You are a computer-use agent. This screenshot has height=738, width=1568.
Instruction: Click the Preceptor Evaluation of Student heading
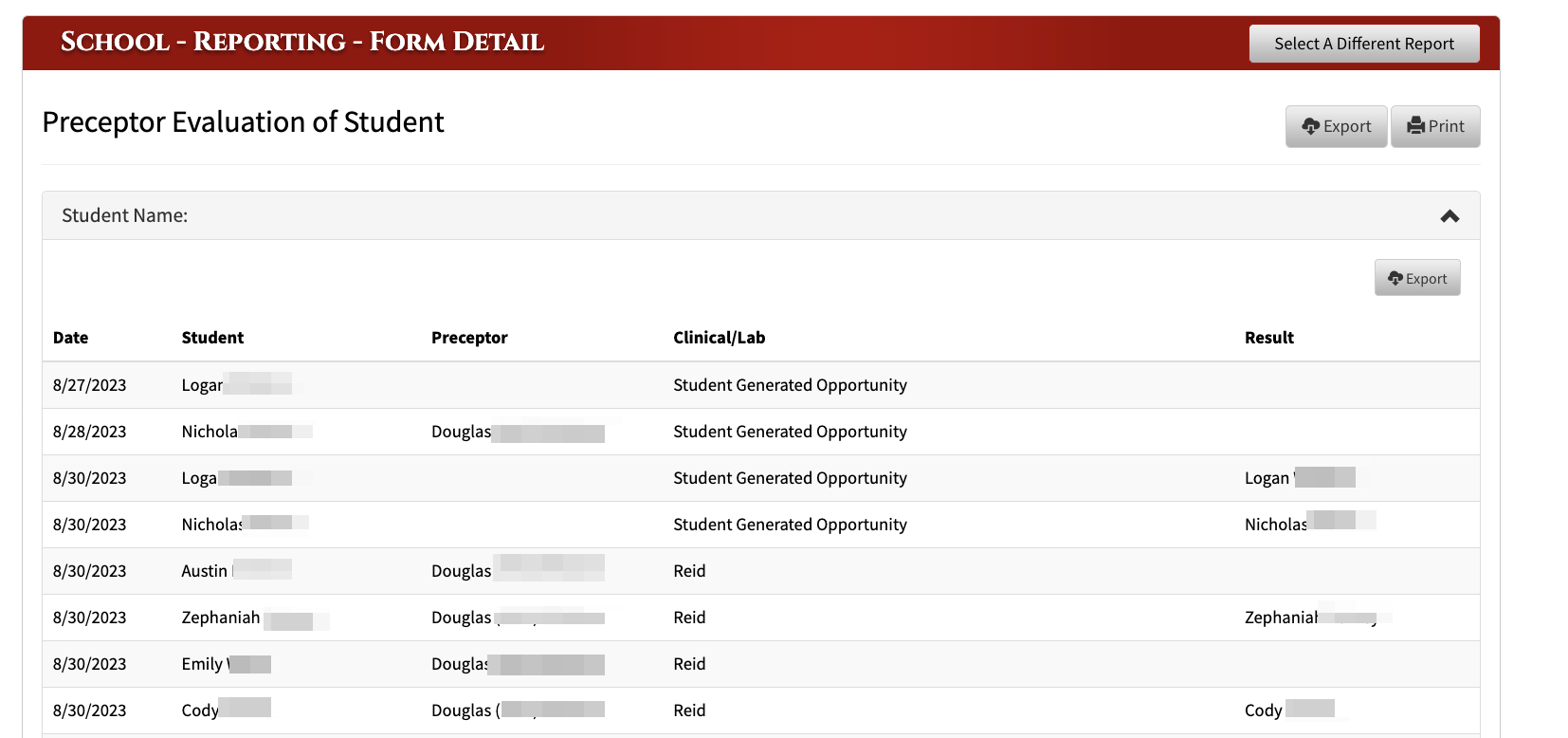tap(243, 122)
